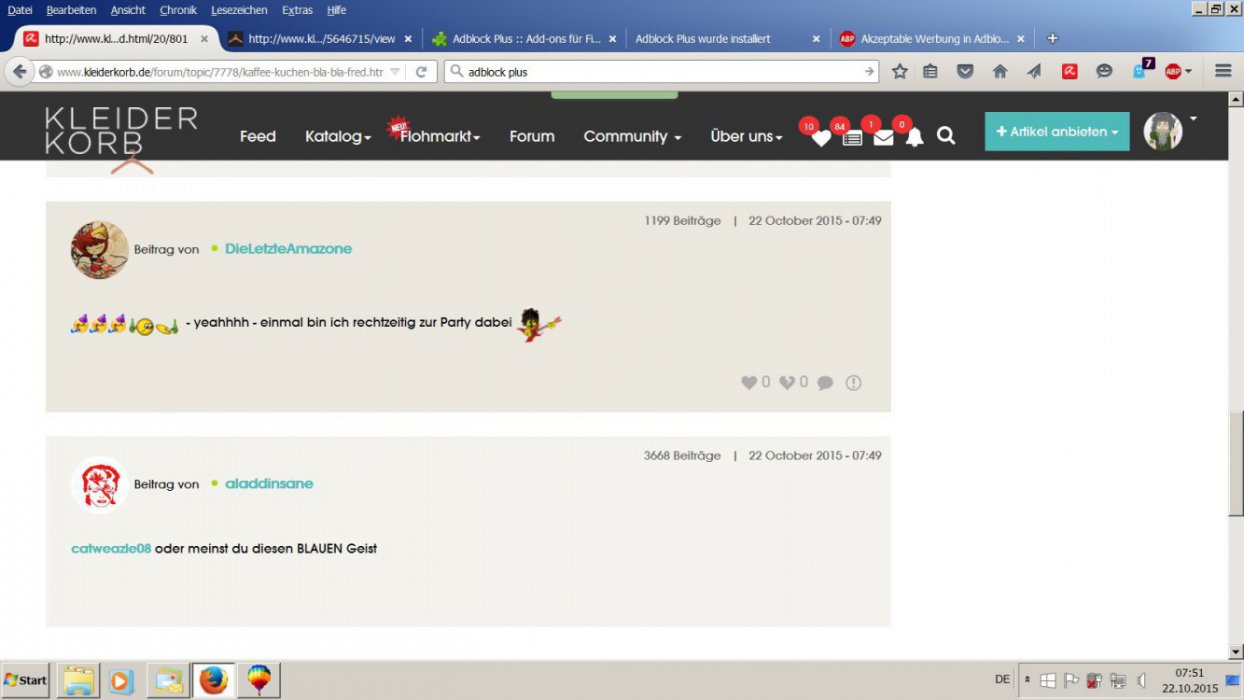This screenshot has width=1244, height=700.
Task: Open the Lesezeichen menu
Action: (x=239, y=10)
